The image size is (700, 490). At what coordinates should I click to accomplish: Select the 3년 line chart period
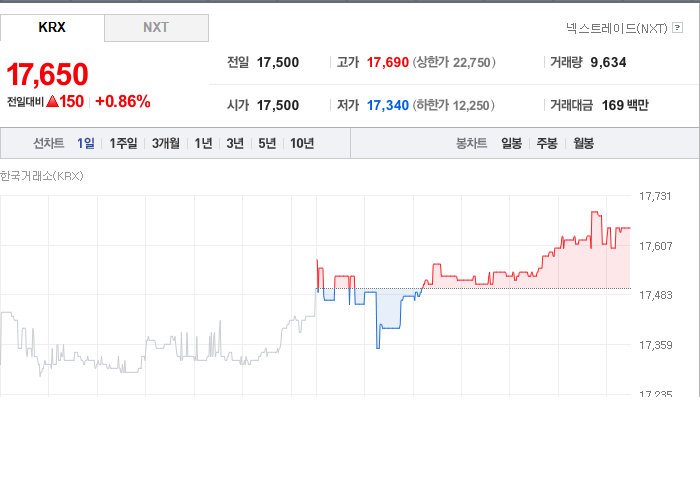pos(235,143)
